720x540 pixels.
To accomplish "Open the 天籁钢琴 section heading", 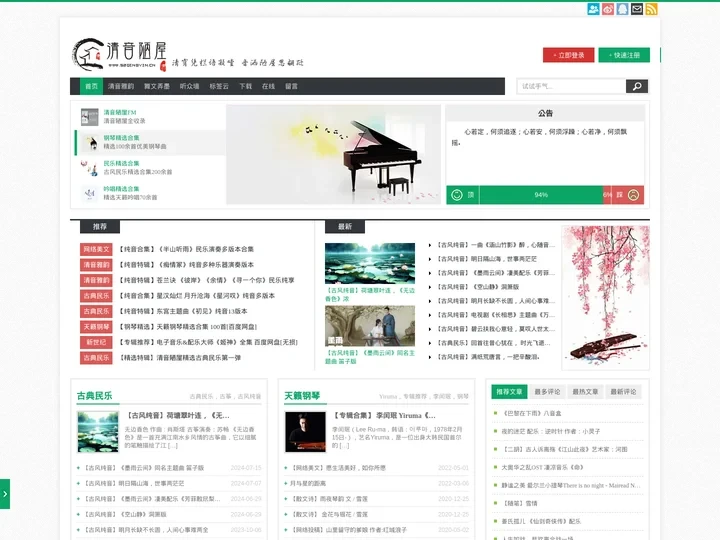I will point(302,396).
